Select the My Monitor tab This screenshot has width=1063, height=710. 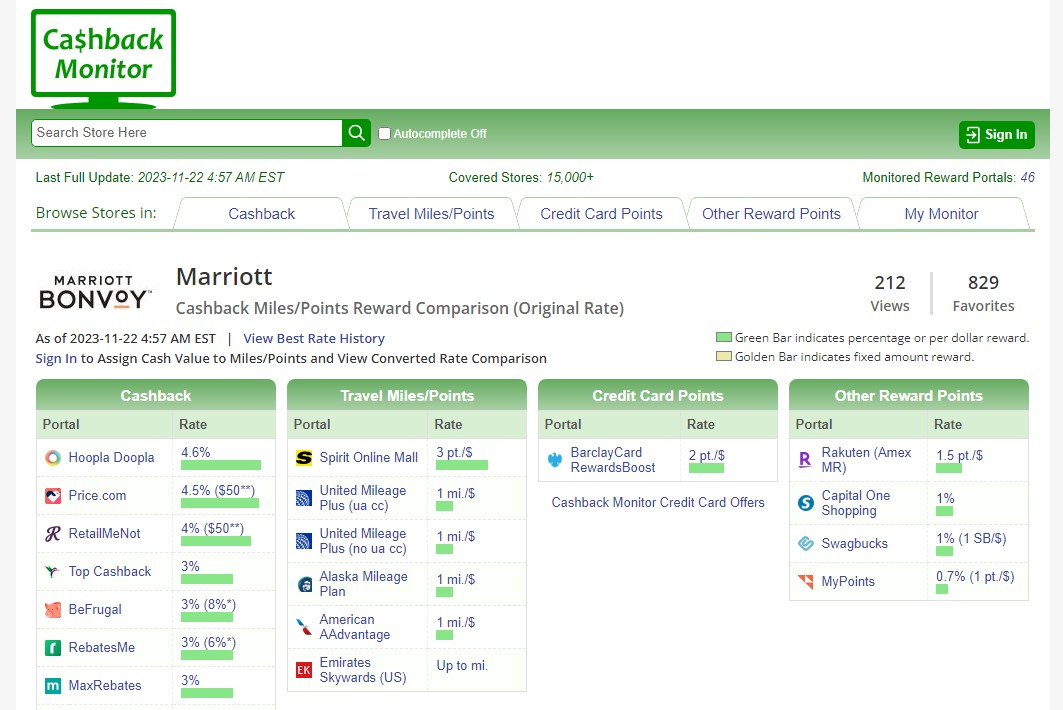click(941, 214)
